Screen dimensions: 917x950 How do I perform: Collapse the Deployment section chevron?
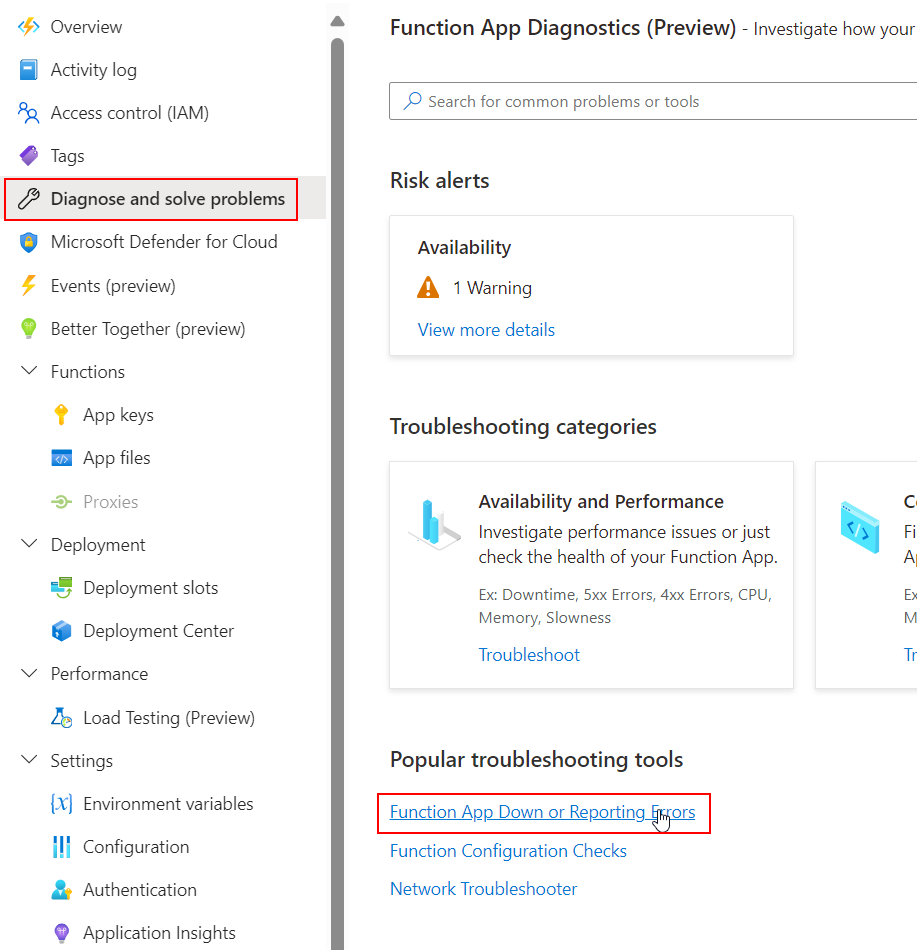click(29, 543)
